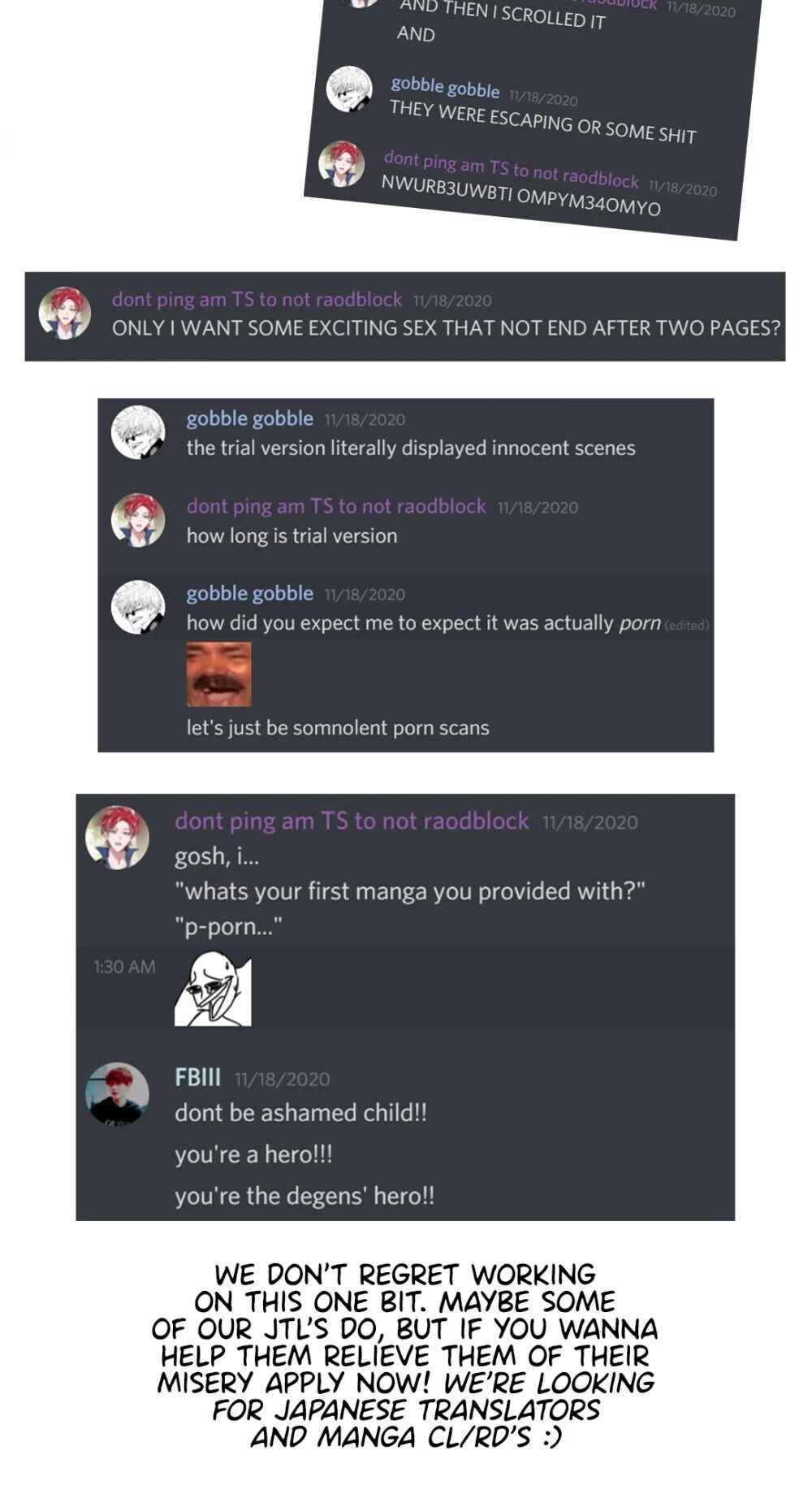Click gobble gobble avatar beside 'how did you expect' message

[x=138, y=607]
